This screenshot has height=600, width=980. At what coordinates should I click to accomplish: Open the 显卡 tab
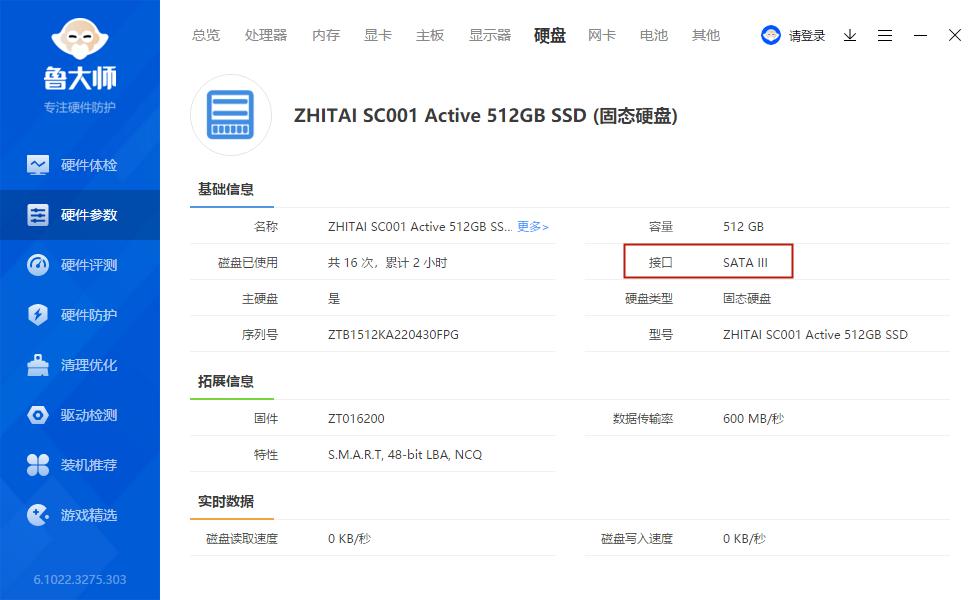click(x=377, y=35)
